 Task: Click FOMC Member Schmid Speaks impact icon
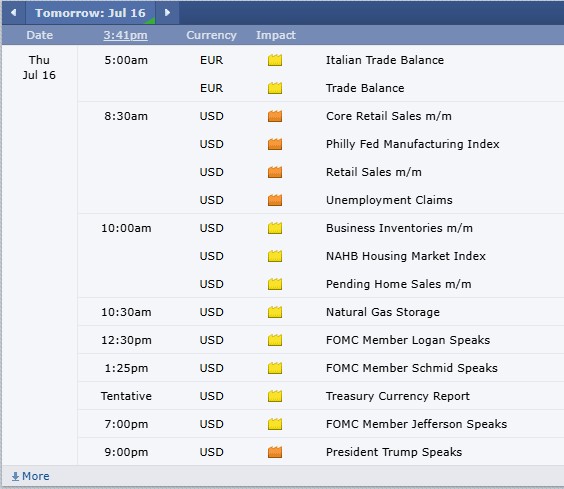pyautogui.click(x=275, y=368)
